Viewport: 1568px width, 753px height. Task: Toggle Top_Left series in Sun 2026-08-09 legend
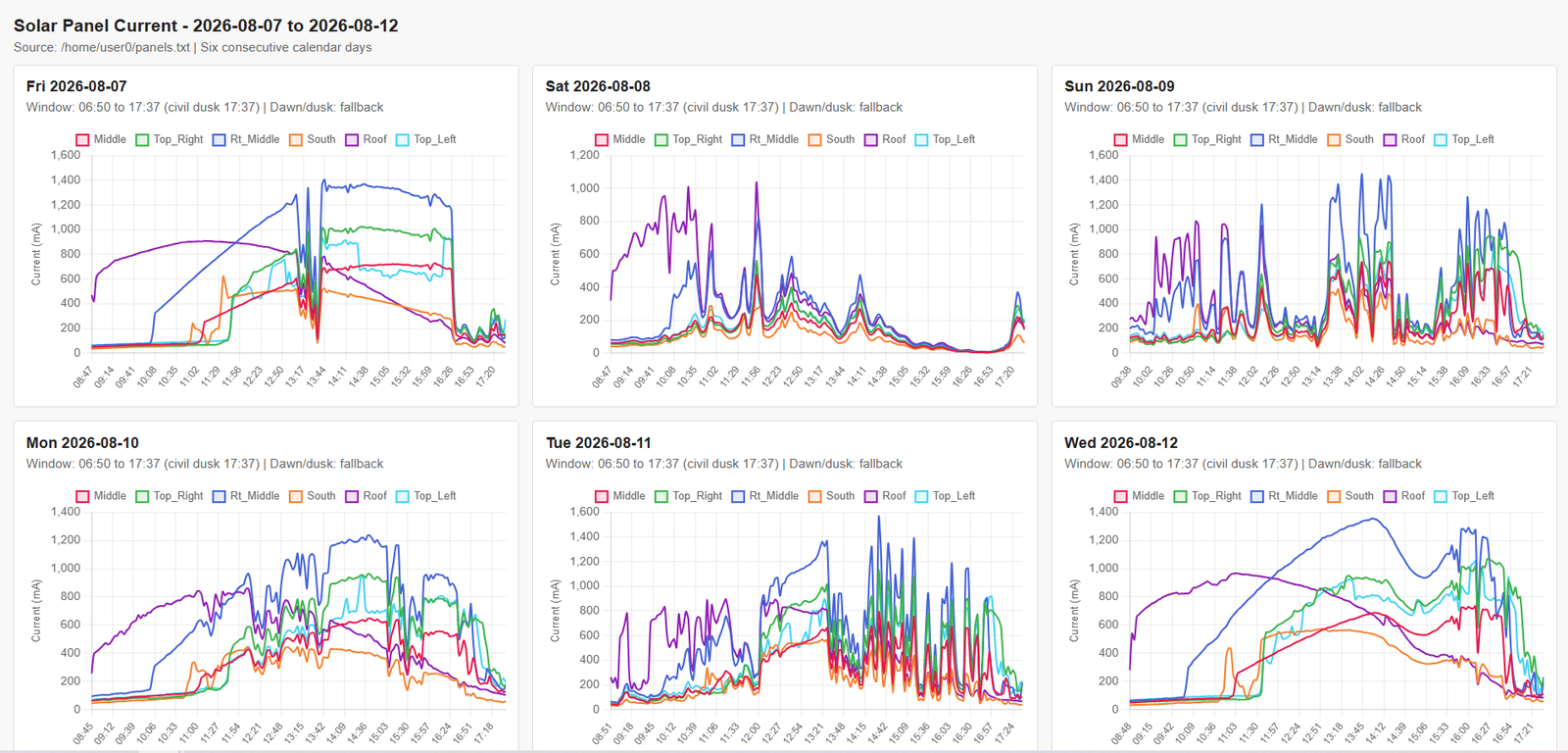[x=1465, y=139]
